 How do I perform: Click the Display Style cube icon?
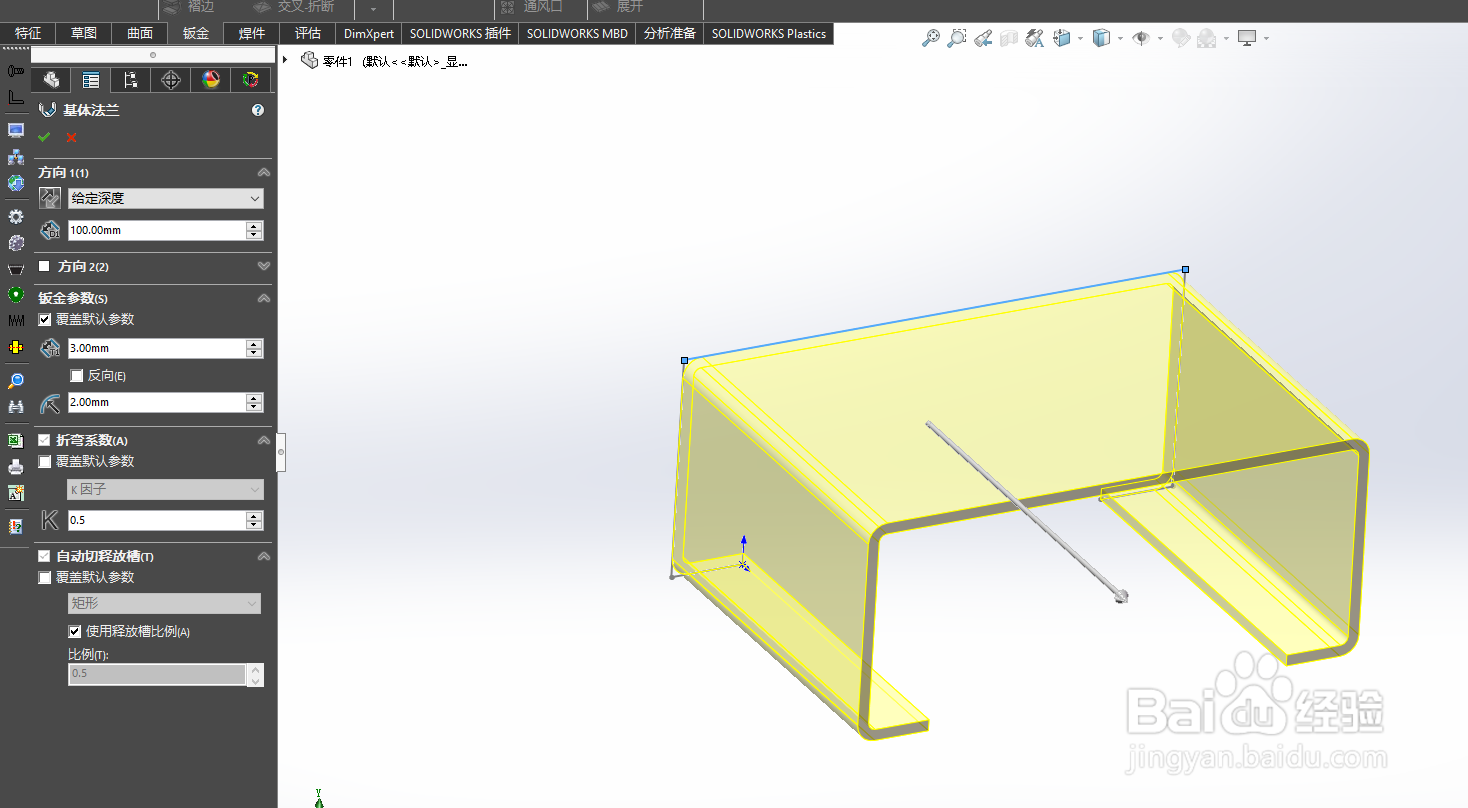click(x=1101, y=38)
